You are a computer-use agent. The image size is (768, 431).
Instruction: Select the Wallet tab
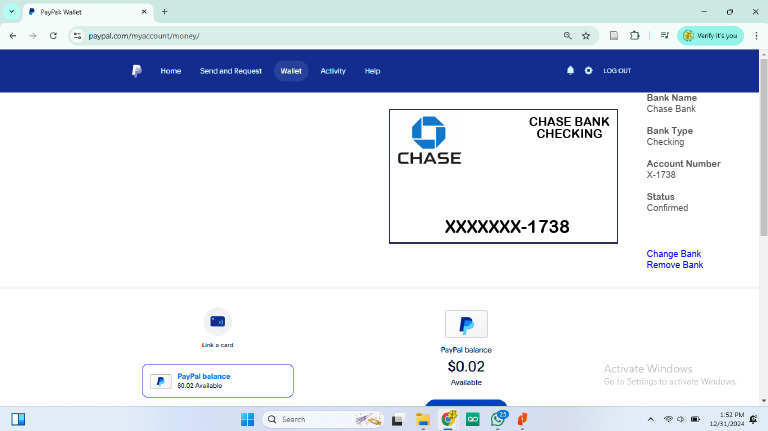[291, 71]
